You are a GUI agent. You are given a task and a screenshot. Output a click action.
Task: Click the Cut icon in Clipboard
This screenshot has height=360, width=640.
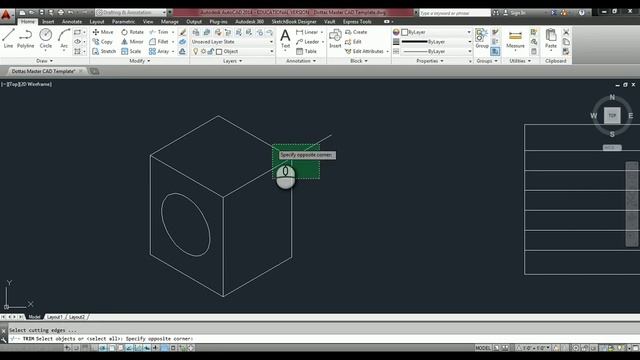click(x=566, y=32)
